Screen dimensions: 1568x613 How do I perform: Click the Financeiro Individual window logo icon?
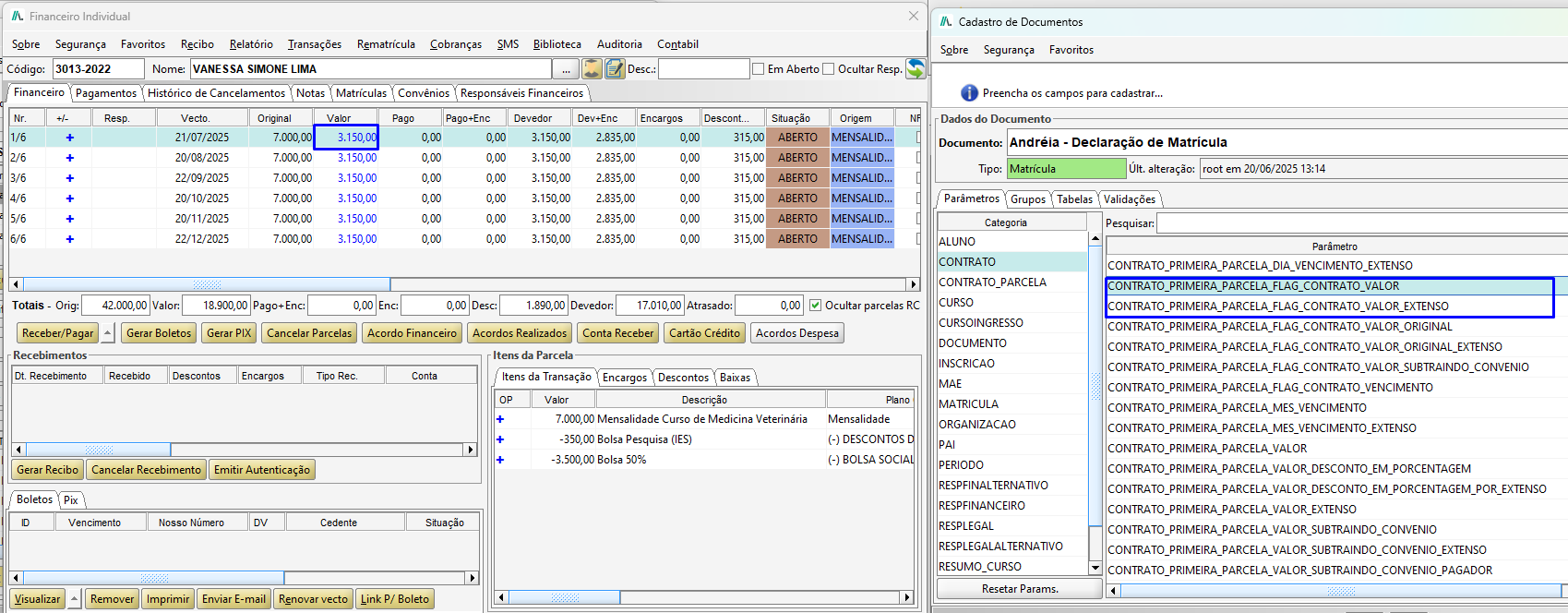[x=17, y=16]
